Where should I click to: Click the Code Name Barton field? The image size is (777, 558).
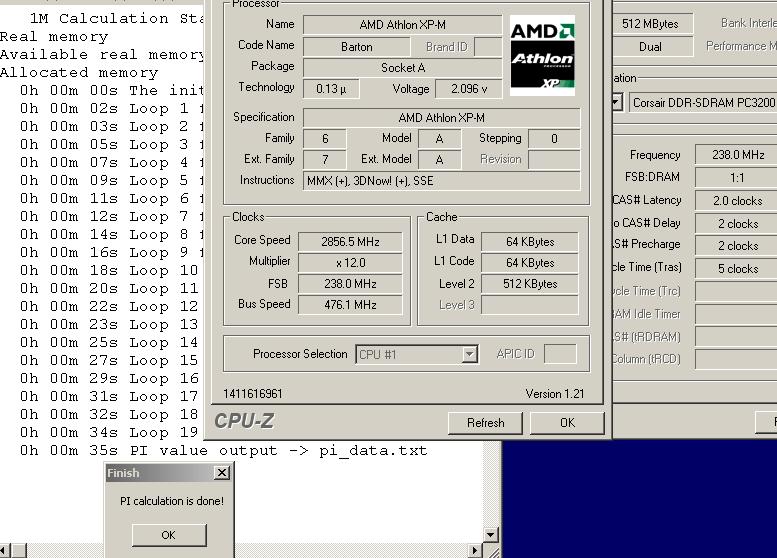point(356,47)
